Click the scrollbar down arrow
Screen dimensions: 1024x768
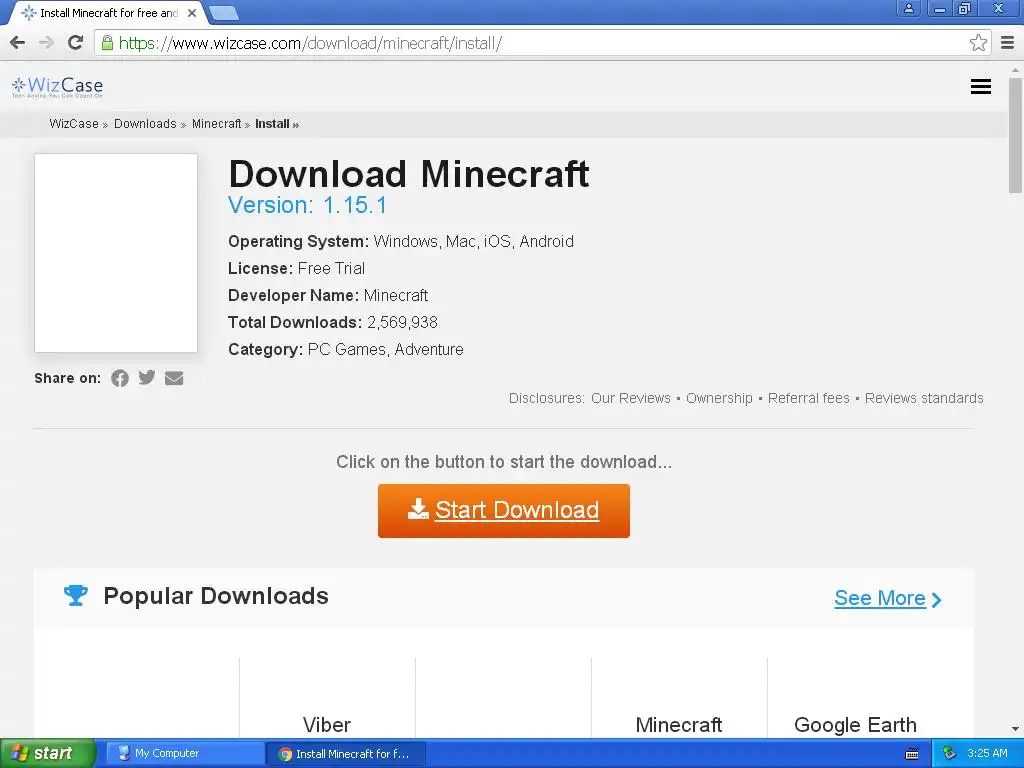(x=1015, y=728)
